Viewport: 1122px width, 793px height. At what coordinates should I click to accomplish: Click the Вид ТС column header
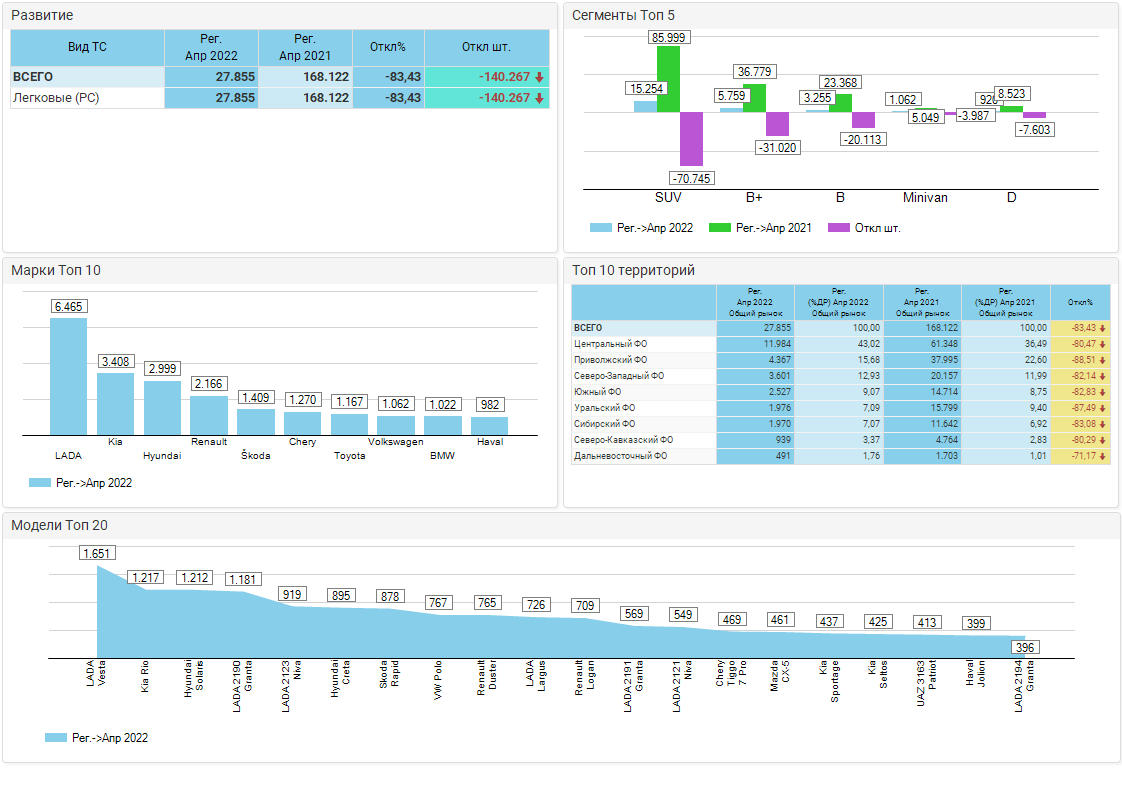click(x=87, y=47)
